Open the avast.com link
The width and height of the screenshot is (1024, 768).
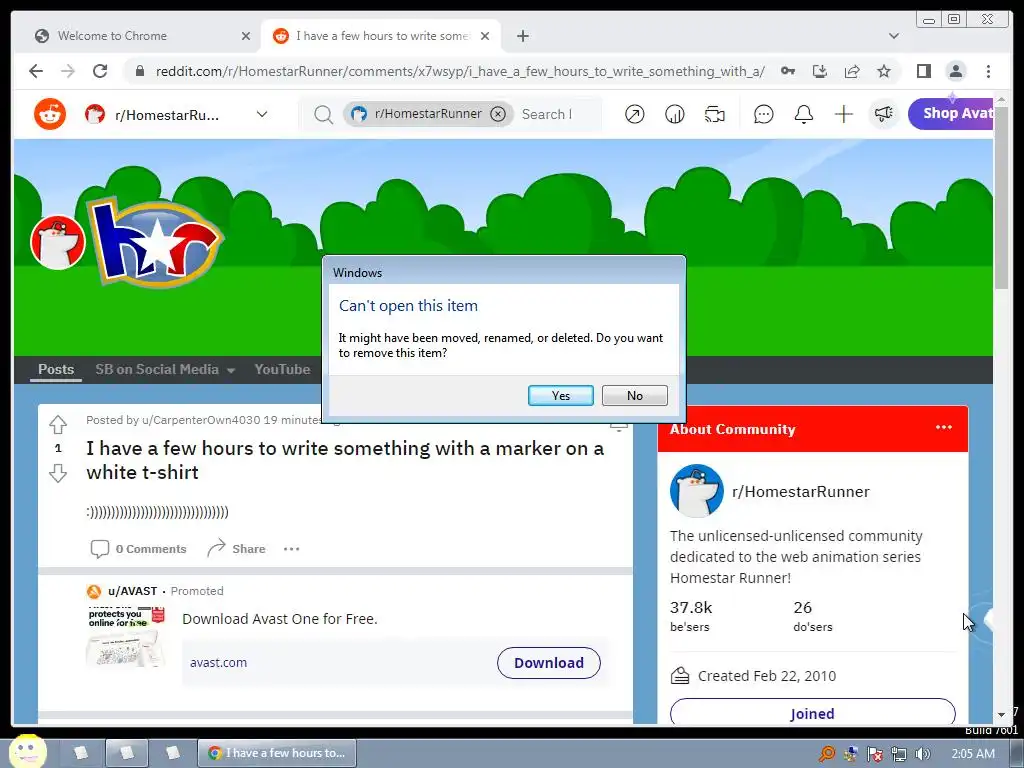click(218, 662)
